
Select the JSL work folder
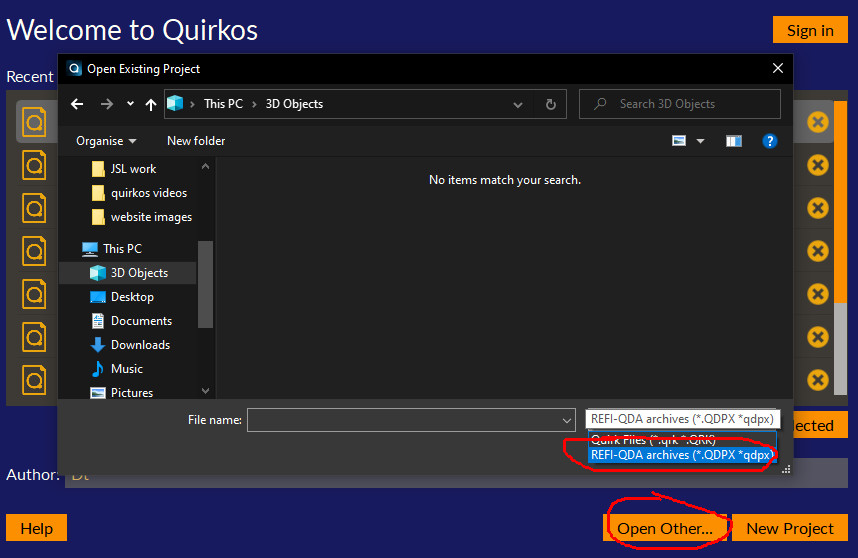point(133,169)
